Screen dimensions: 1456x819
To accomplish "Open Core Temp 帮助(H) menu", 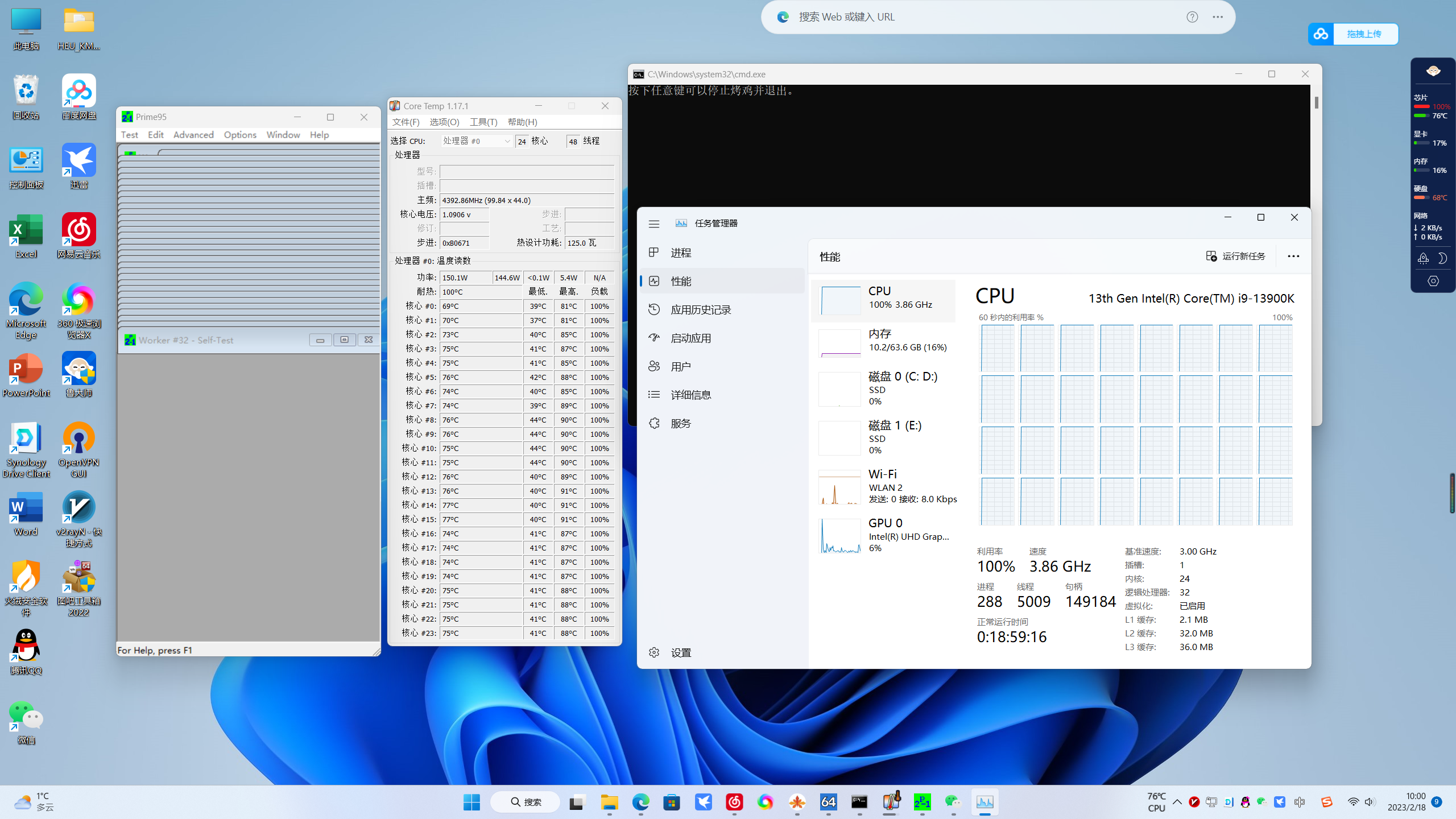I will (x=522, y=122).
